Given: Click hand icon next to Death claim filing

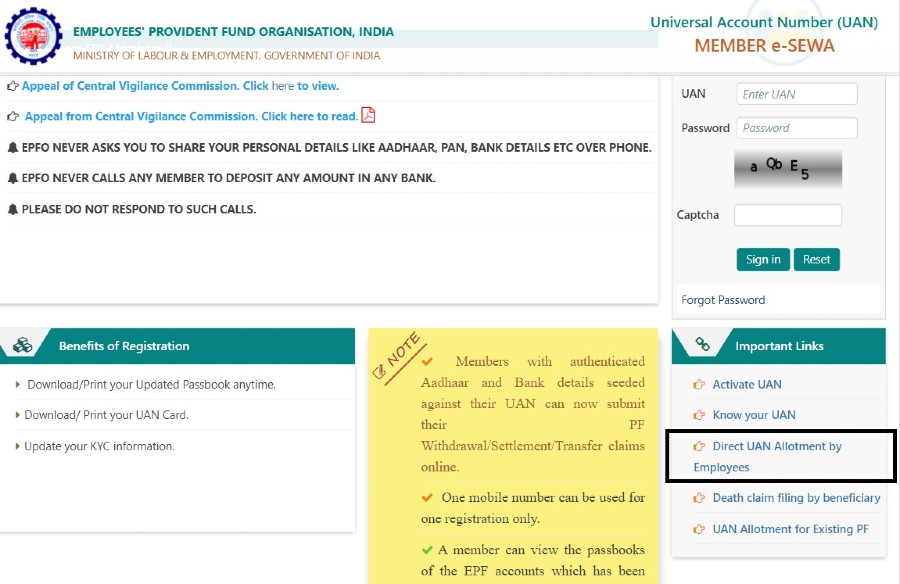Looking at the screenshot, I should point(699,498).
